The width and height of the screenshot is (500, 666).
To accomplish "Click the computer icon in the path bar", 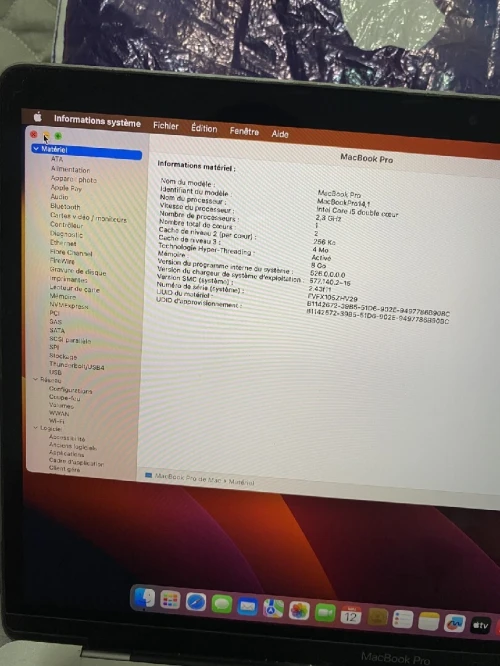I will pos(148,475).
